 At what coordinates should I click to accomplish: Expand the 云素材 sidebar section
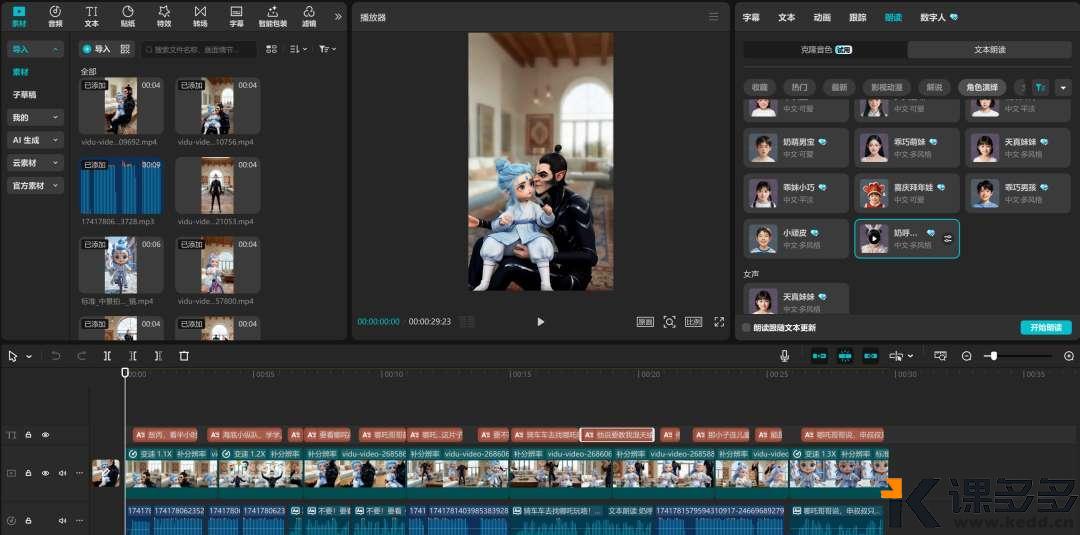click(x=36, y=163)
